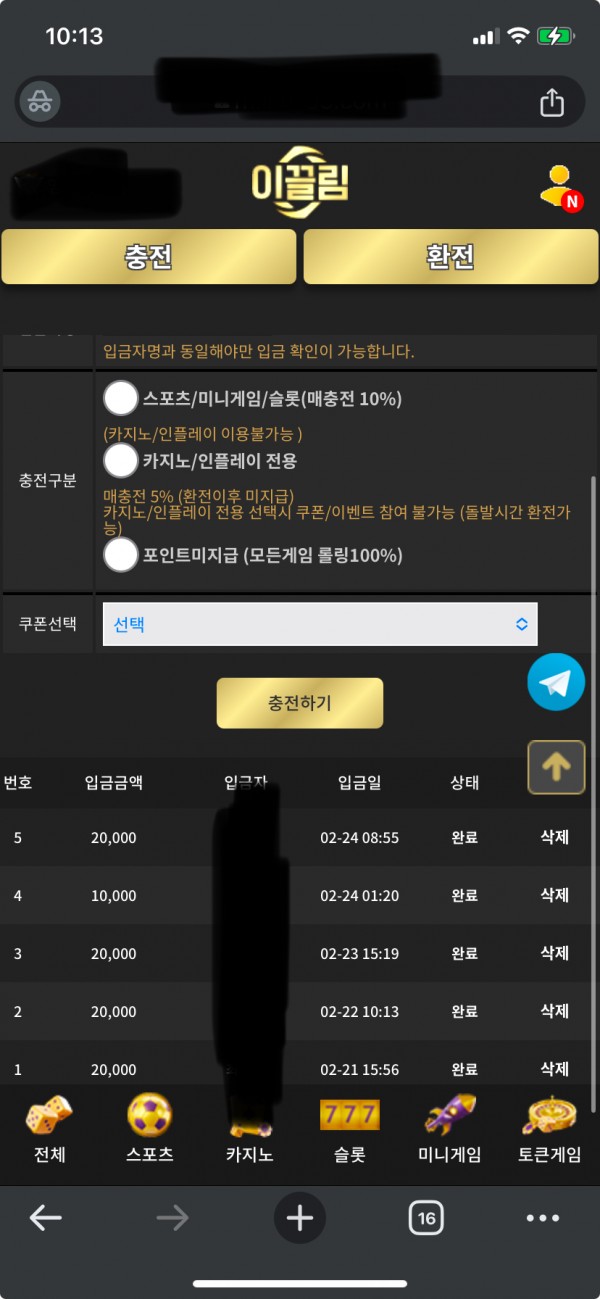Tap the 이끌림 site logo

coord(300,182)
